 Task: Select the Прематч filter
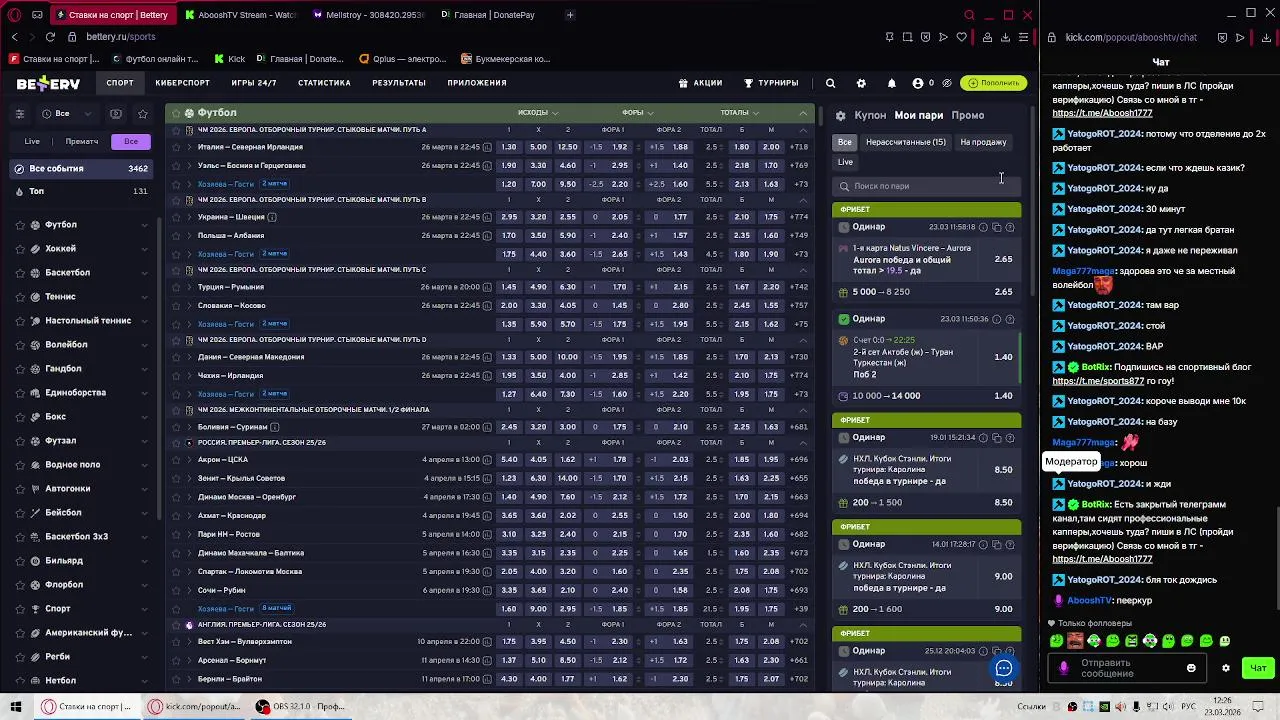pos(82,141)
